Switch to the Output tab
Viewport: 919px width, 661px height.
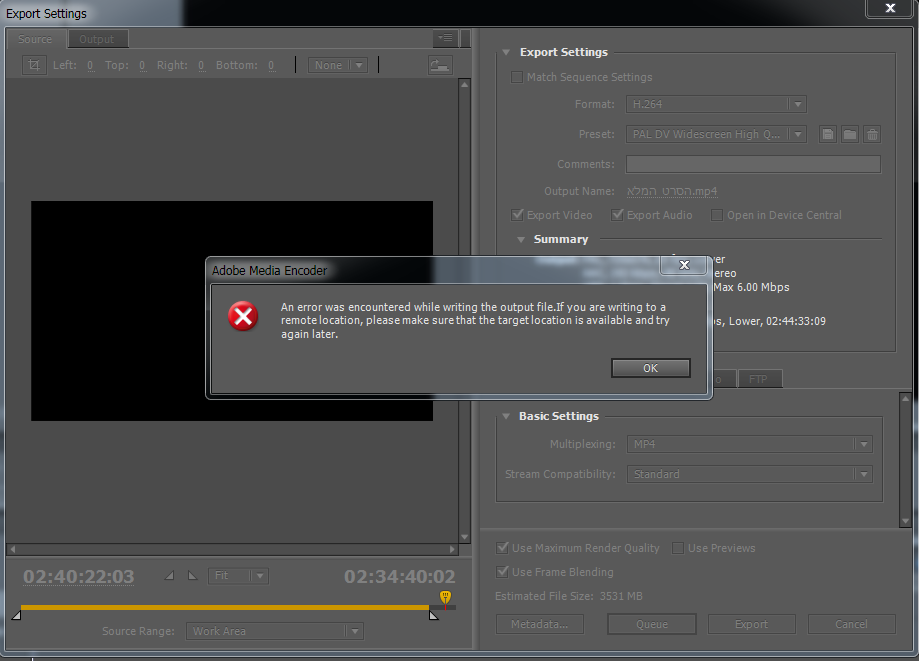point(97,39)
